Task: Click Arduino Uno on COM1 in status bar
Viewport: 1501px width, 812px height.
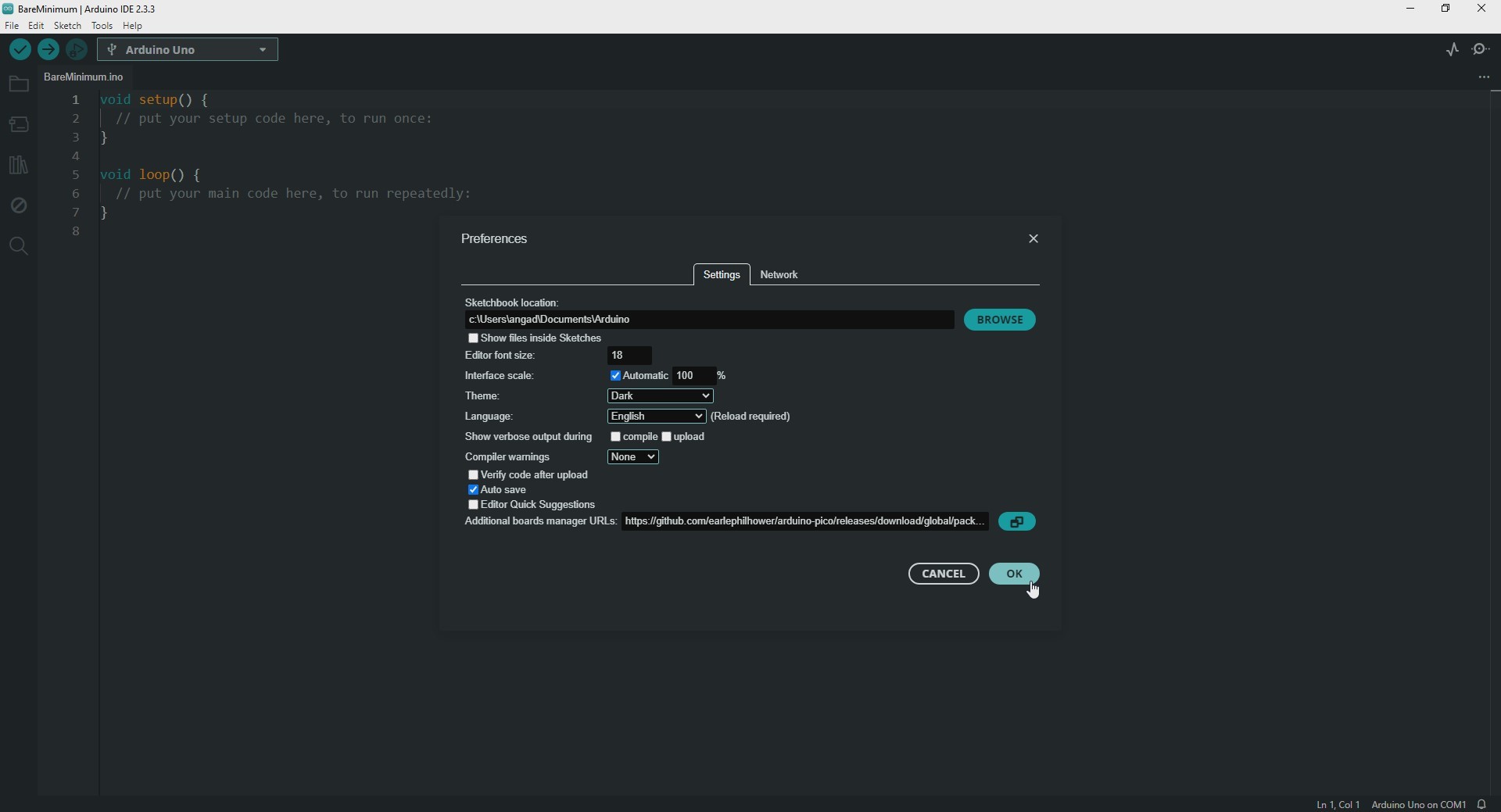Action: [x=1418, y=805]
